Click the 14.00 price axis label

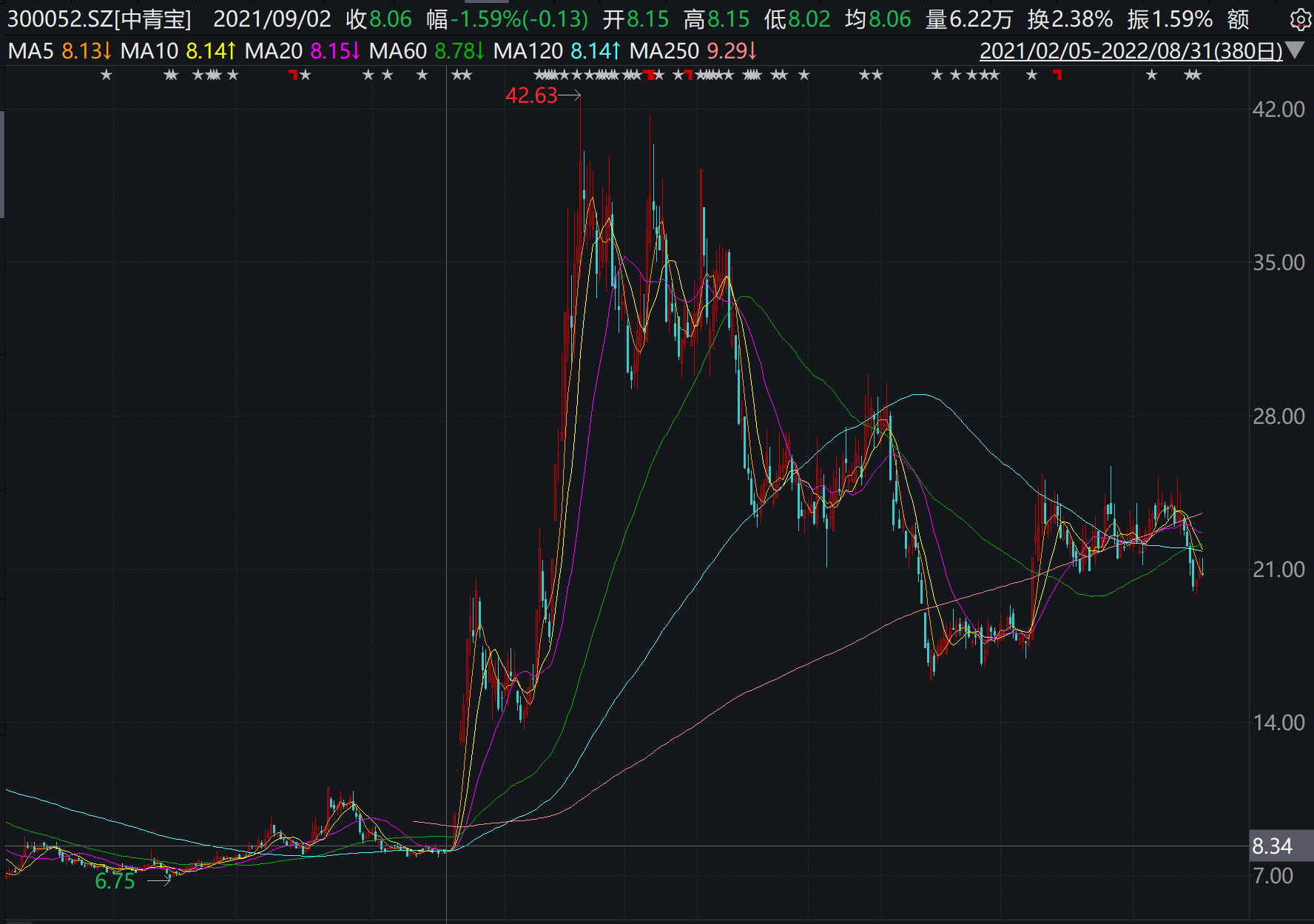[1278, 723]
